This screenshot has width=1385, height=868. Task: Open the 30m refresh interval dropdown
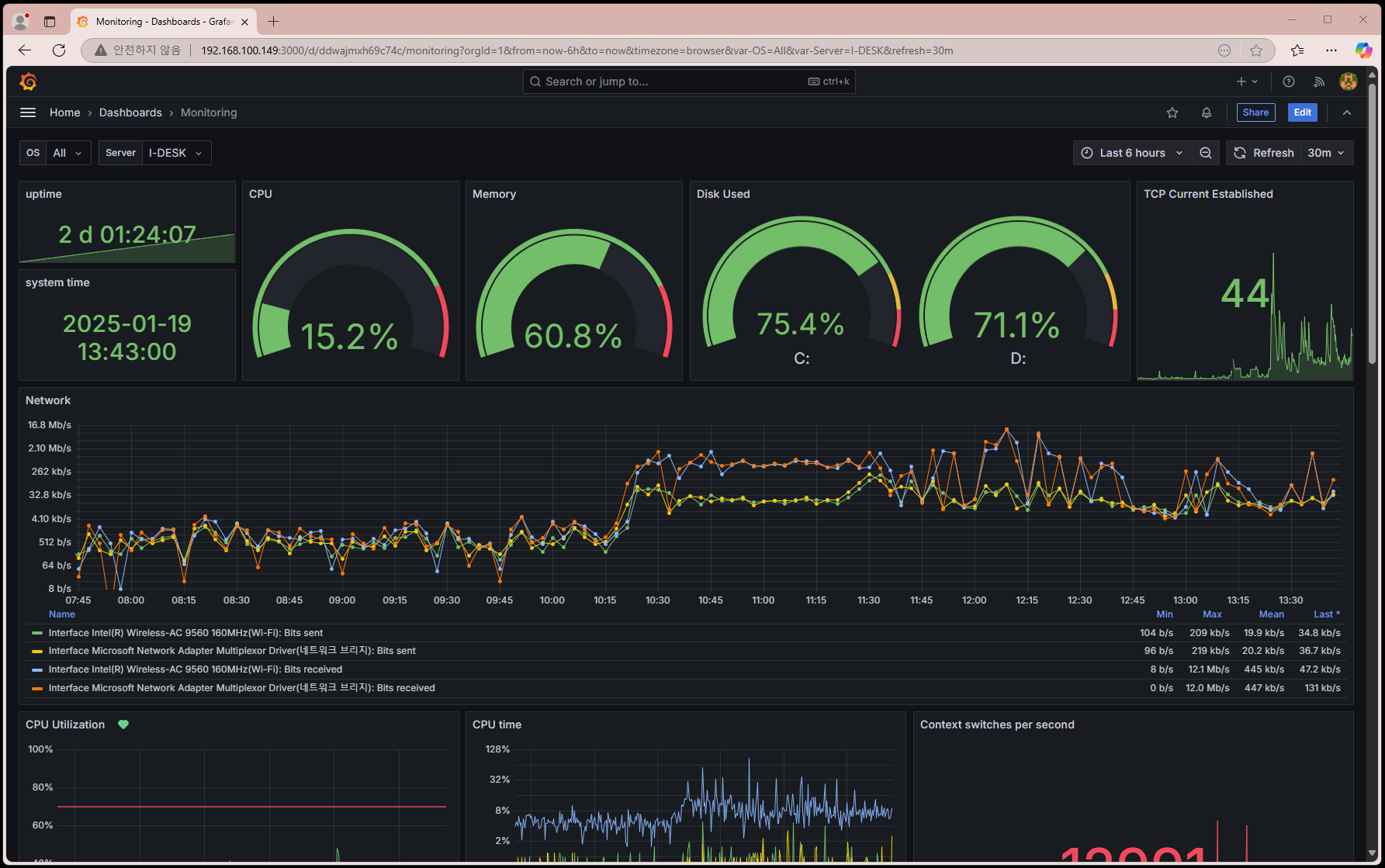[1326, 153]
